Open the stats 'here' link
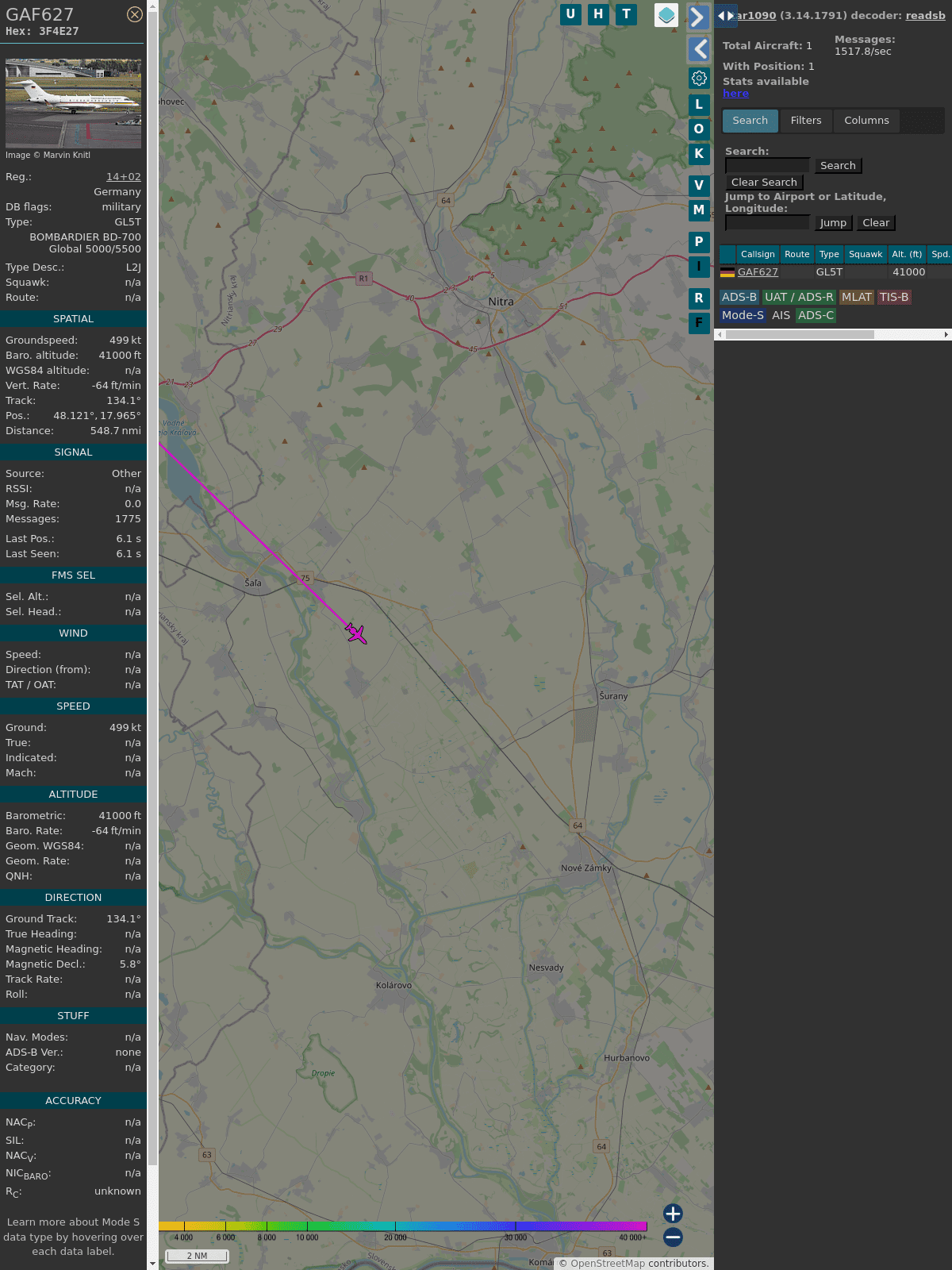Screen dimensions: 952x1270 (735, 93)
